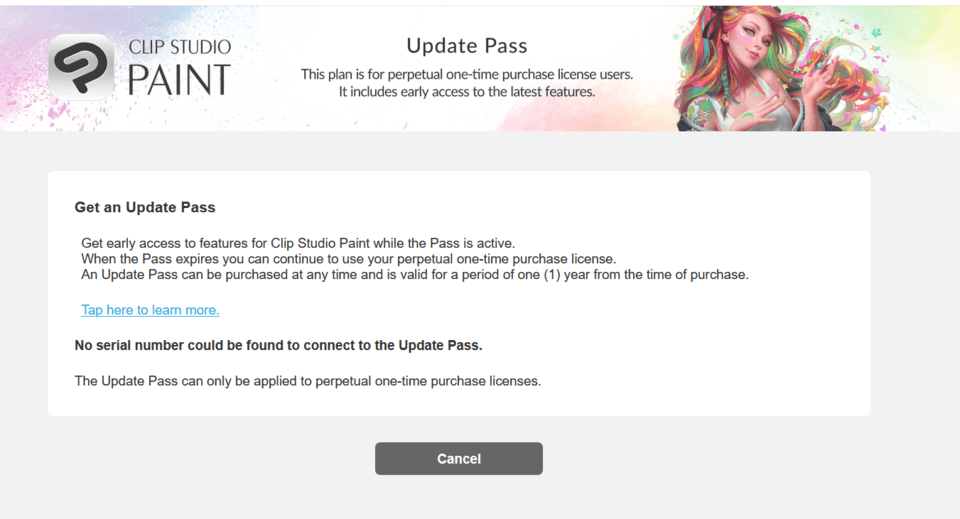960x519 pixels.
Task: Click the "This plan is for perpetual" banner line
Action: pyautogui.click(x=466, y=74)
